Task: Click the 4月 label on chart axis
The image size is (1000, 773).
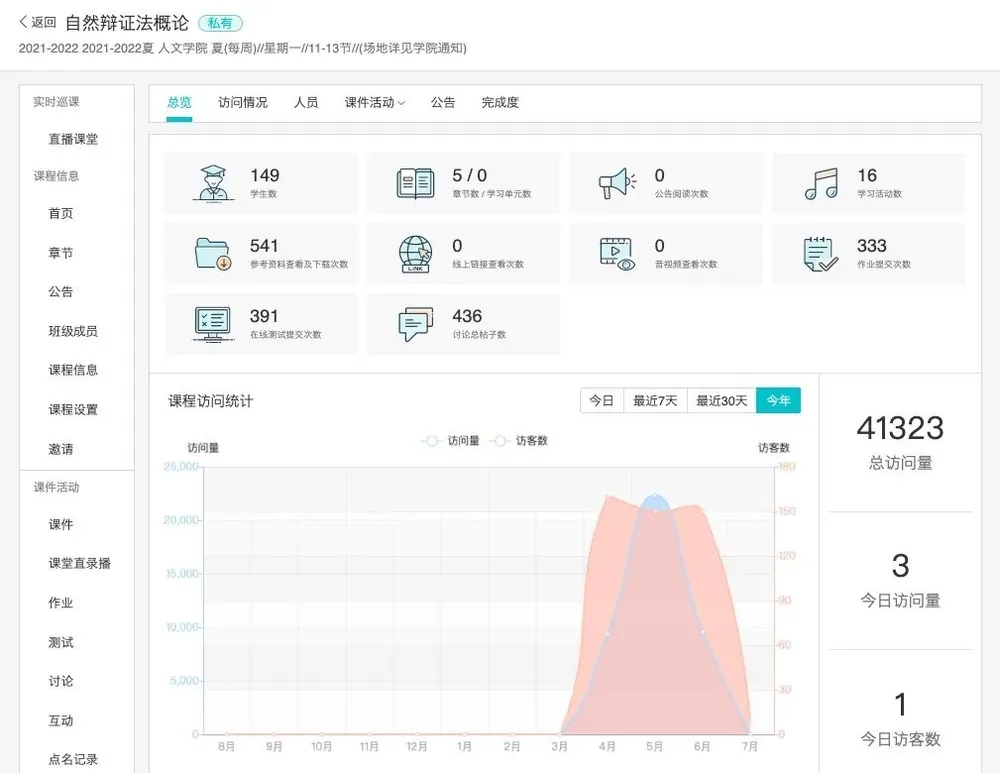Action: point(607,746)
